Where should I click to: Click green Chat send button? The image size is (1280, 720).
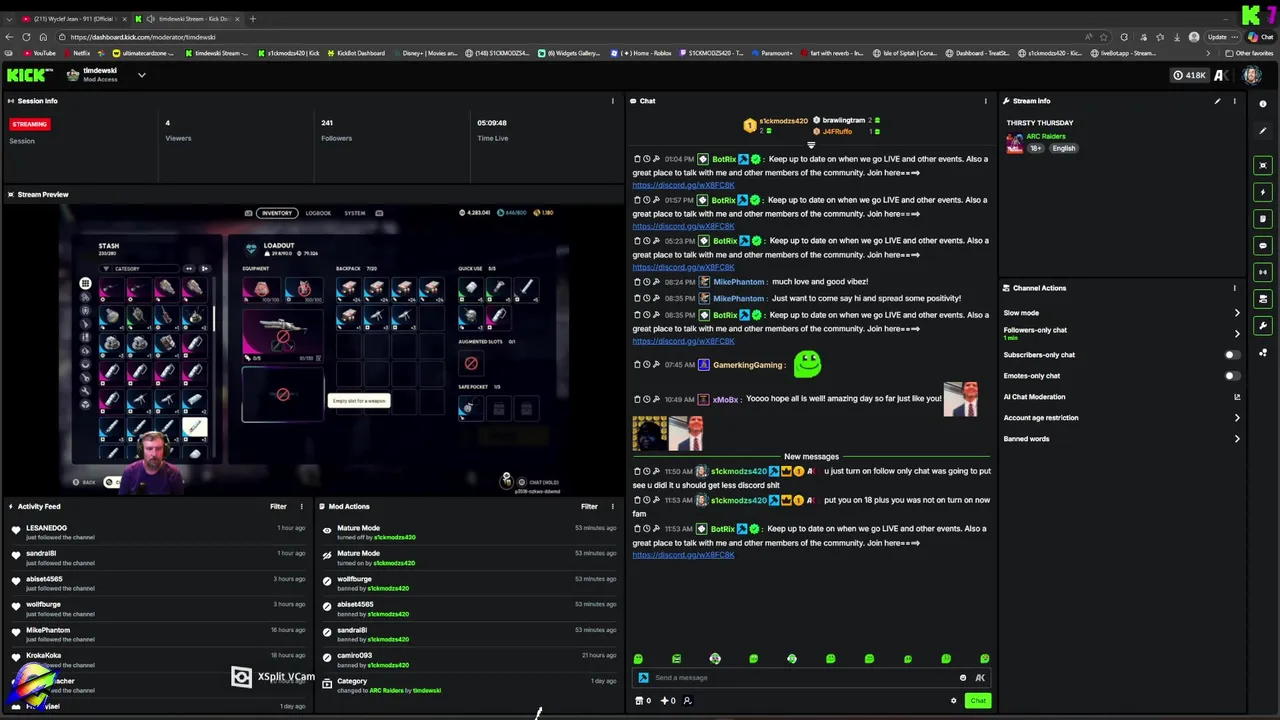tap(977, 701)
